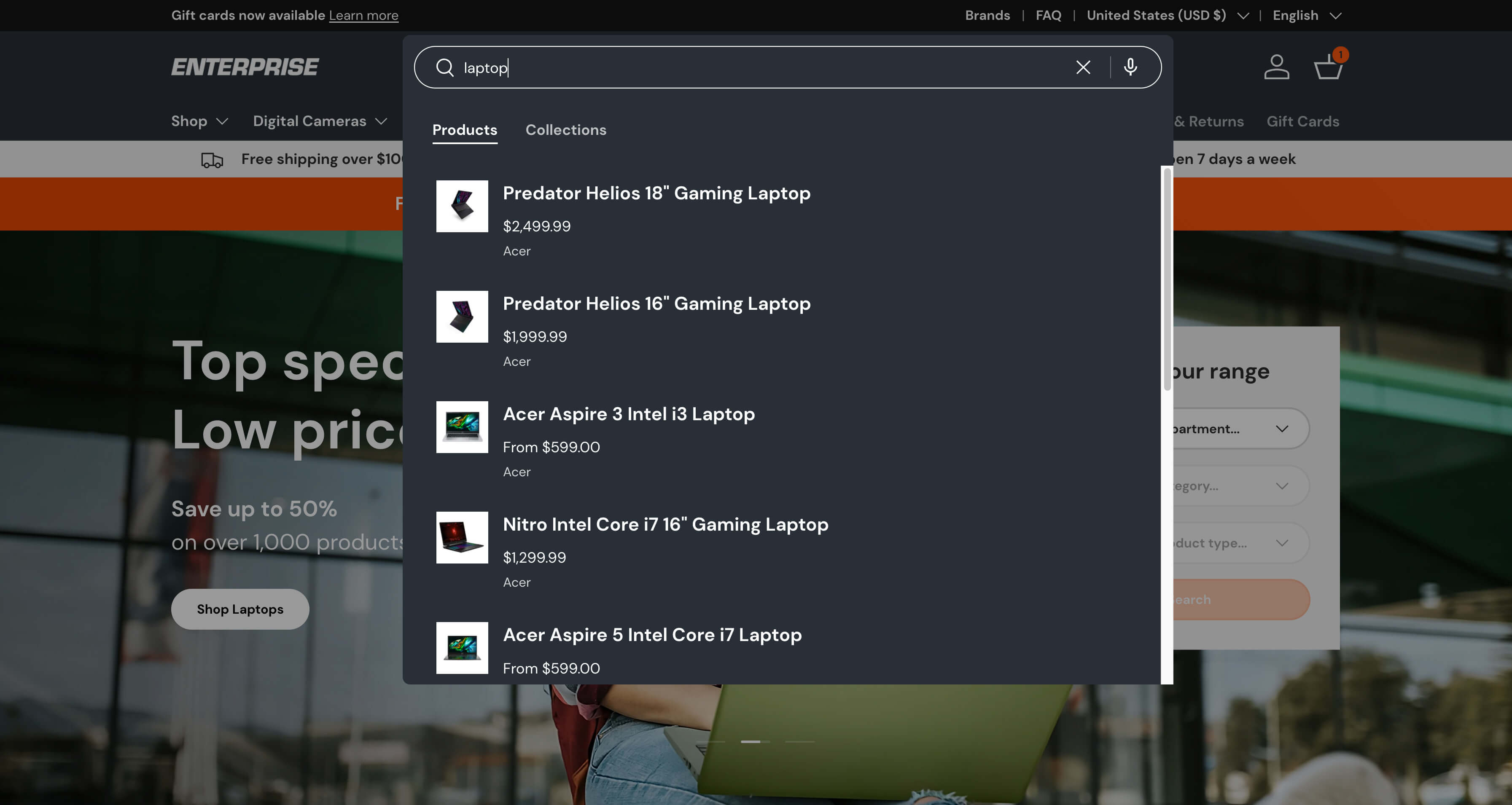The height and width of the screenshot is (805, 1512).
Task: Open the Gift Cards menu item
Action: tap(1302, 121)
